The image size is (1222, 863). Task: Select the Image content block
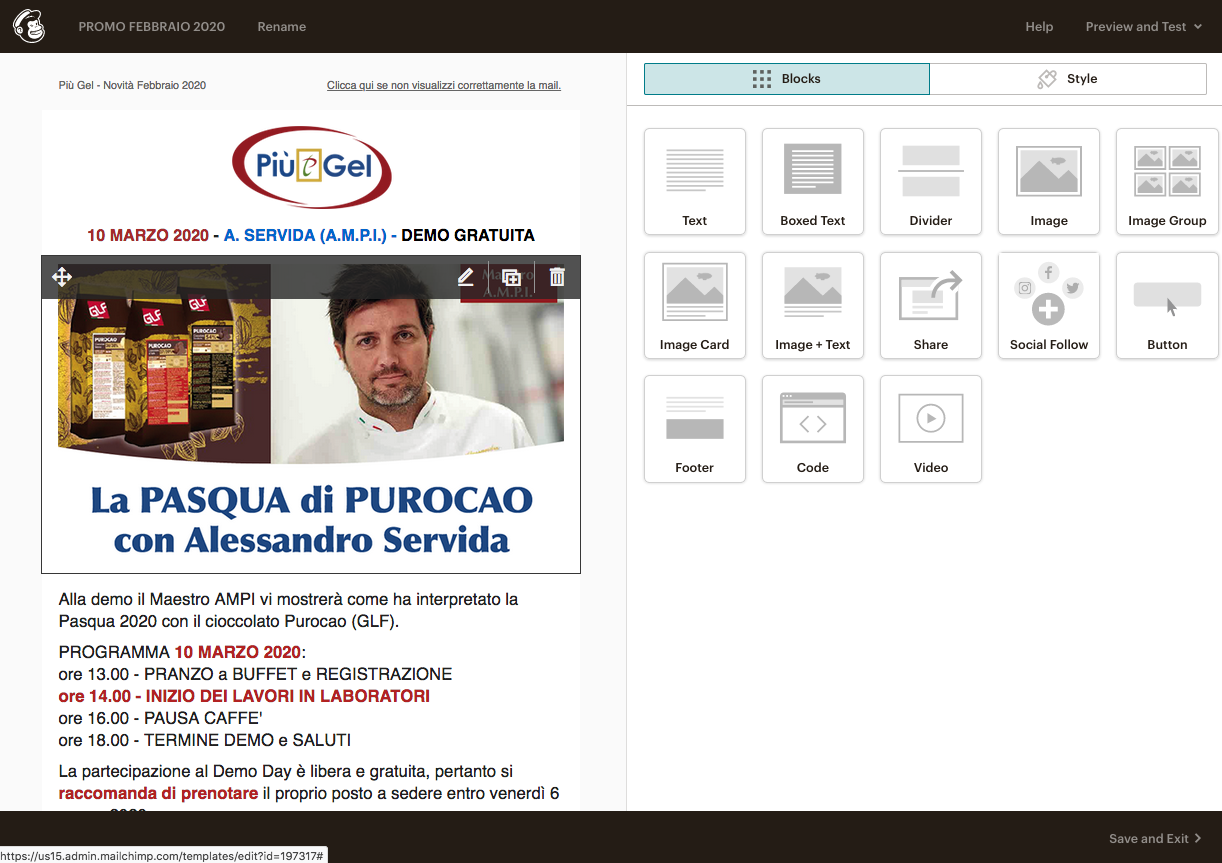[1049, 182]
